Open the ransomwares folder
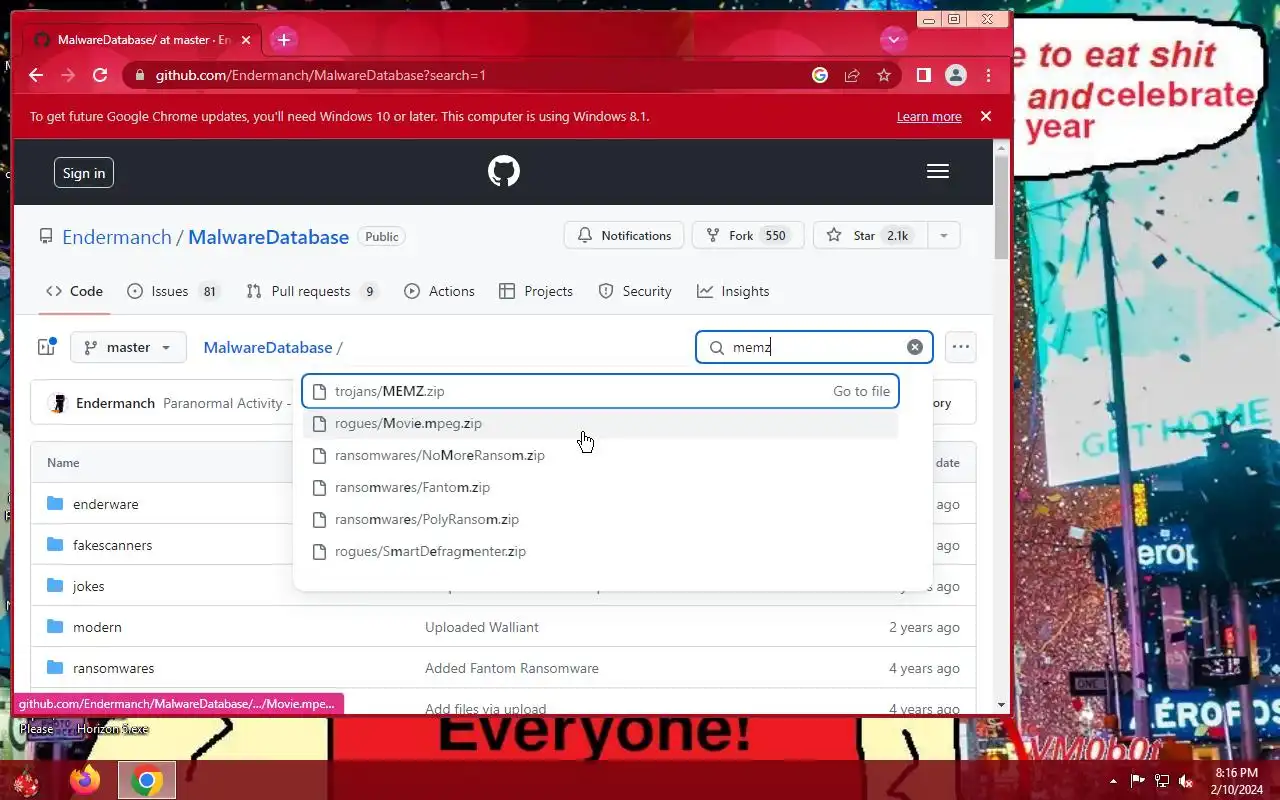The image size is (1280, 800). pyautogui.click(x=113, y=668)
